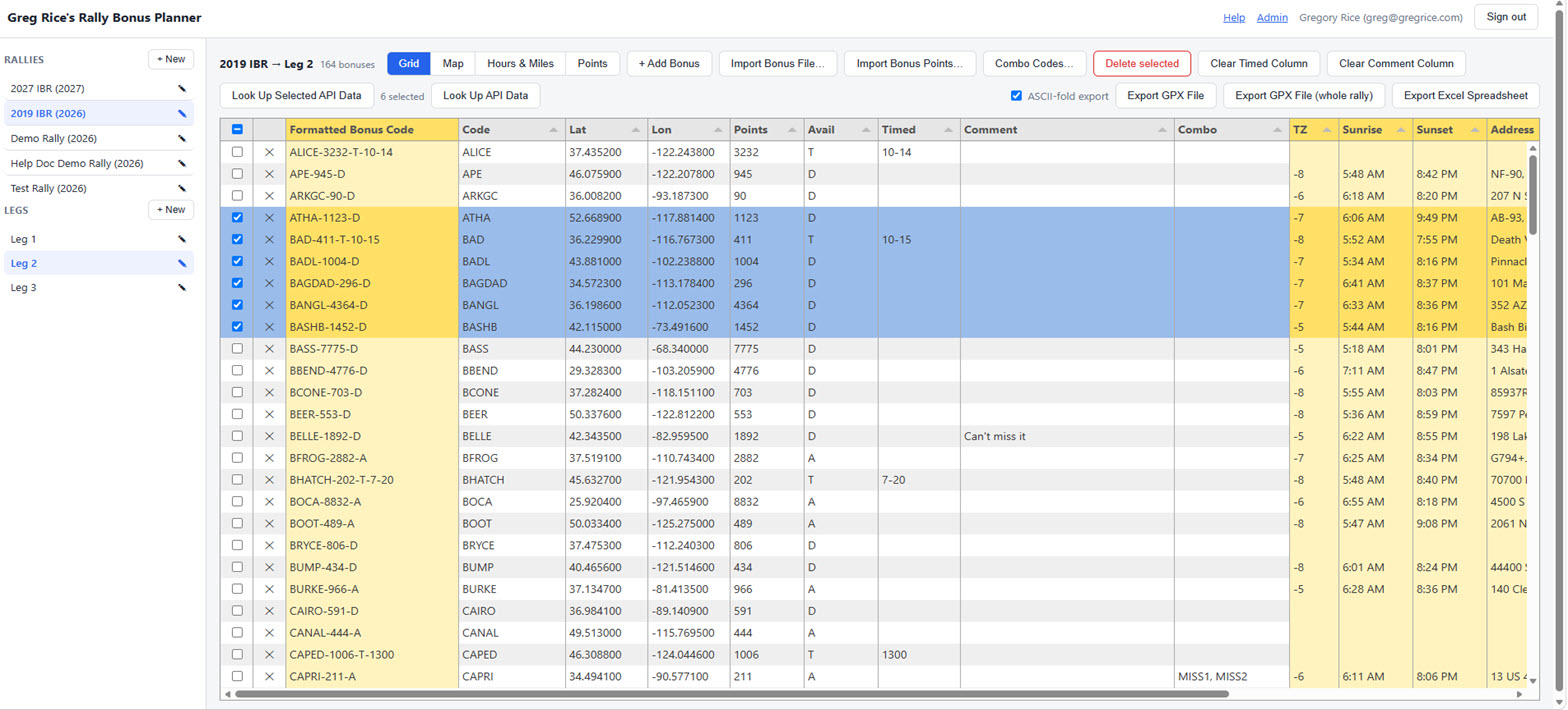1568x710 pixels.
Task: Uncheck the ATHA-1123-D row checkbox
Action: click(237, 218)
